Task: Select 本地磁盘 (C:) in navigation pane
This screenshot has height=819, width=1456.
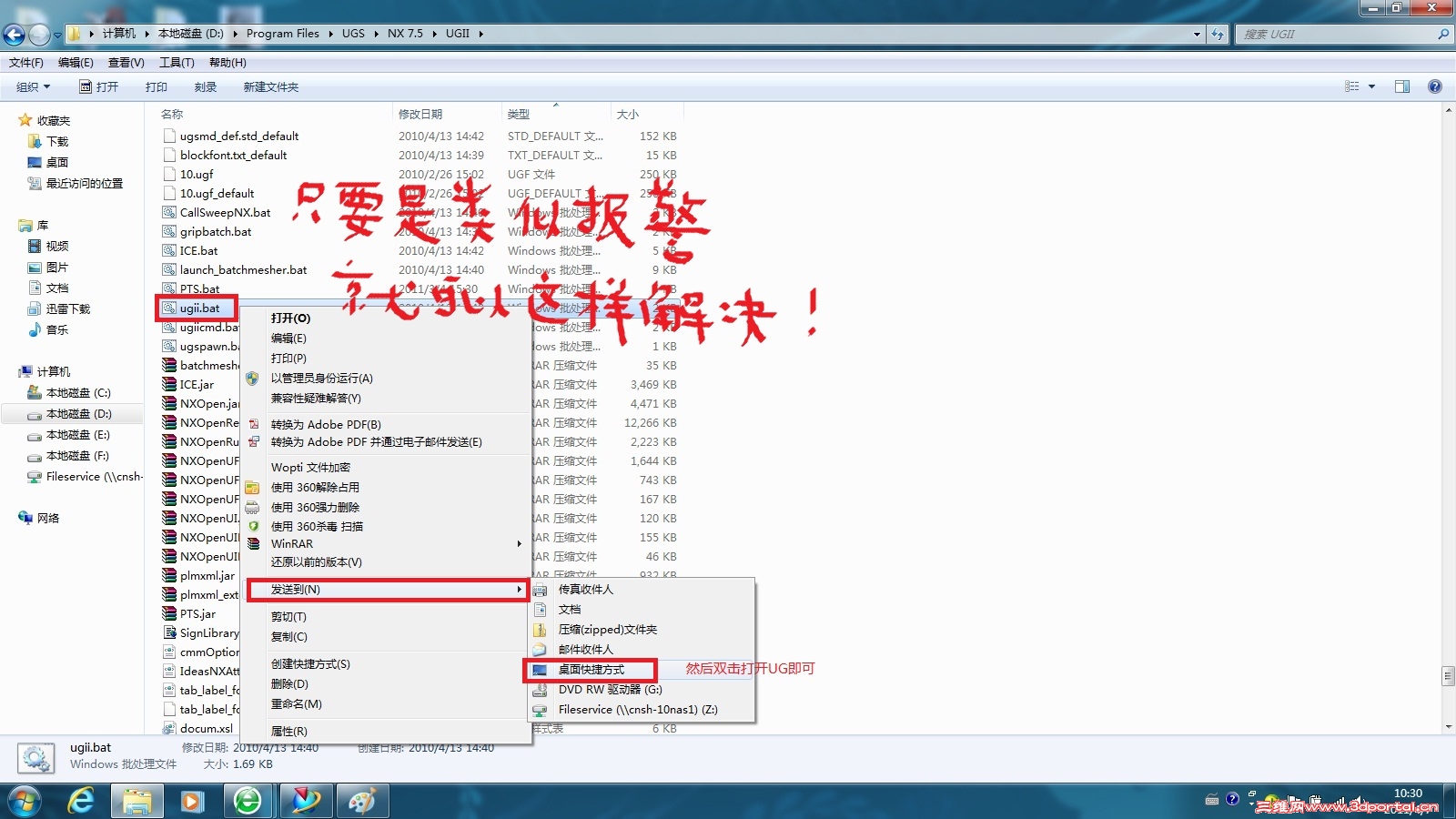Action: click(x=78, y=393)
